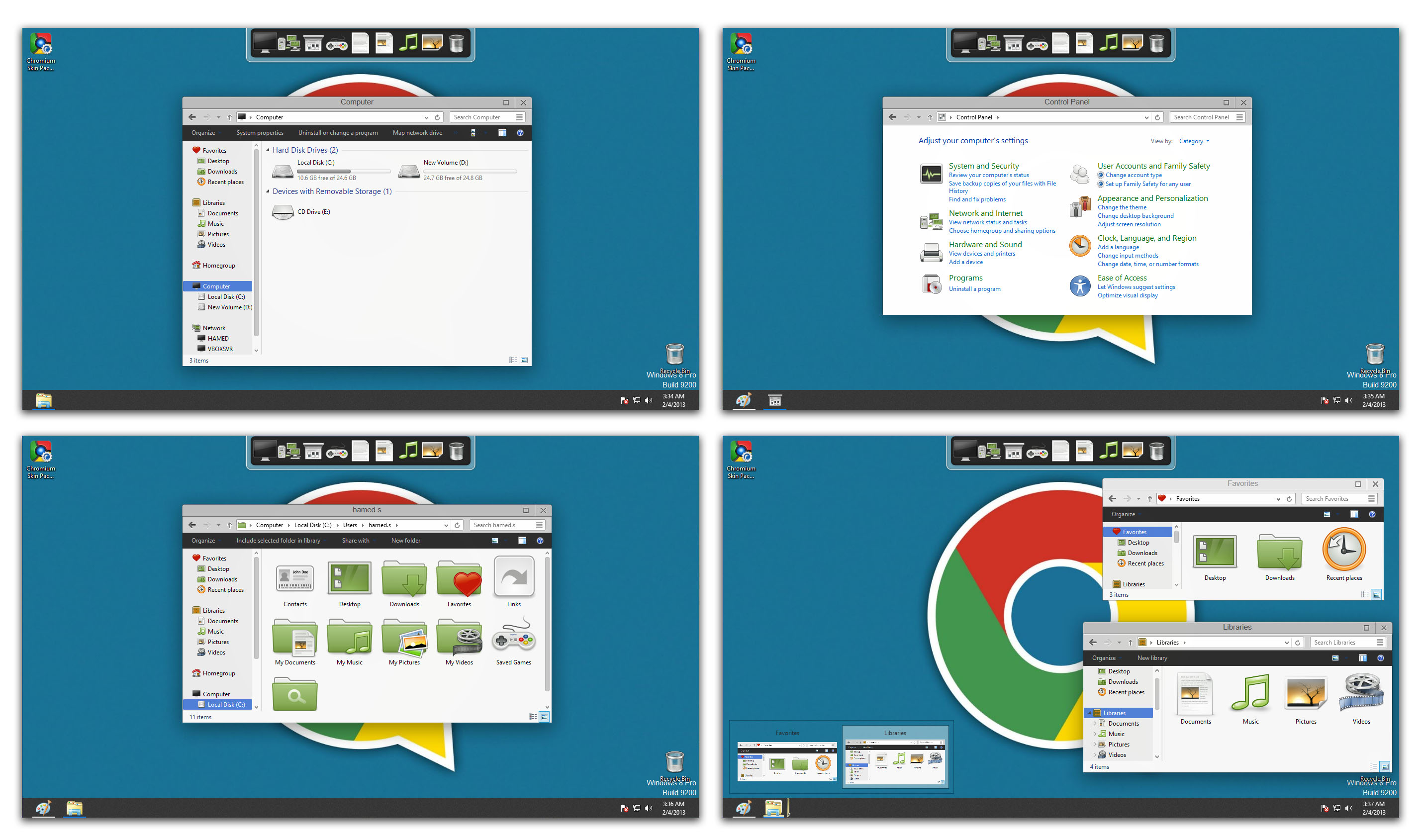Click the System Properties toolbar icon
The width and height of the screenshot is (1419, 840).
click(x=257, y=133)
